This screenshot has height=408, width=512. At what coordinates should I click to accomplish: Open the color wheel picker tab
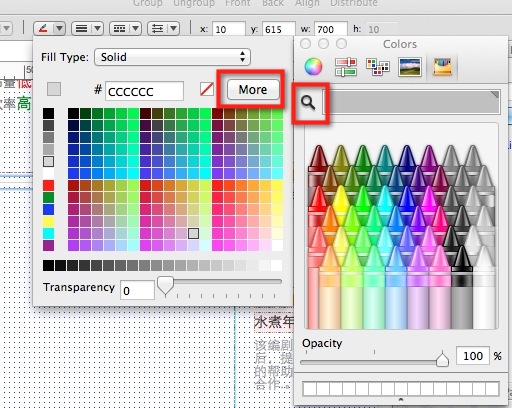[x=313, y=66]
